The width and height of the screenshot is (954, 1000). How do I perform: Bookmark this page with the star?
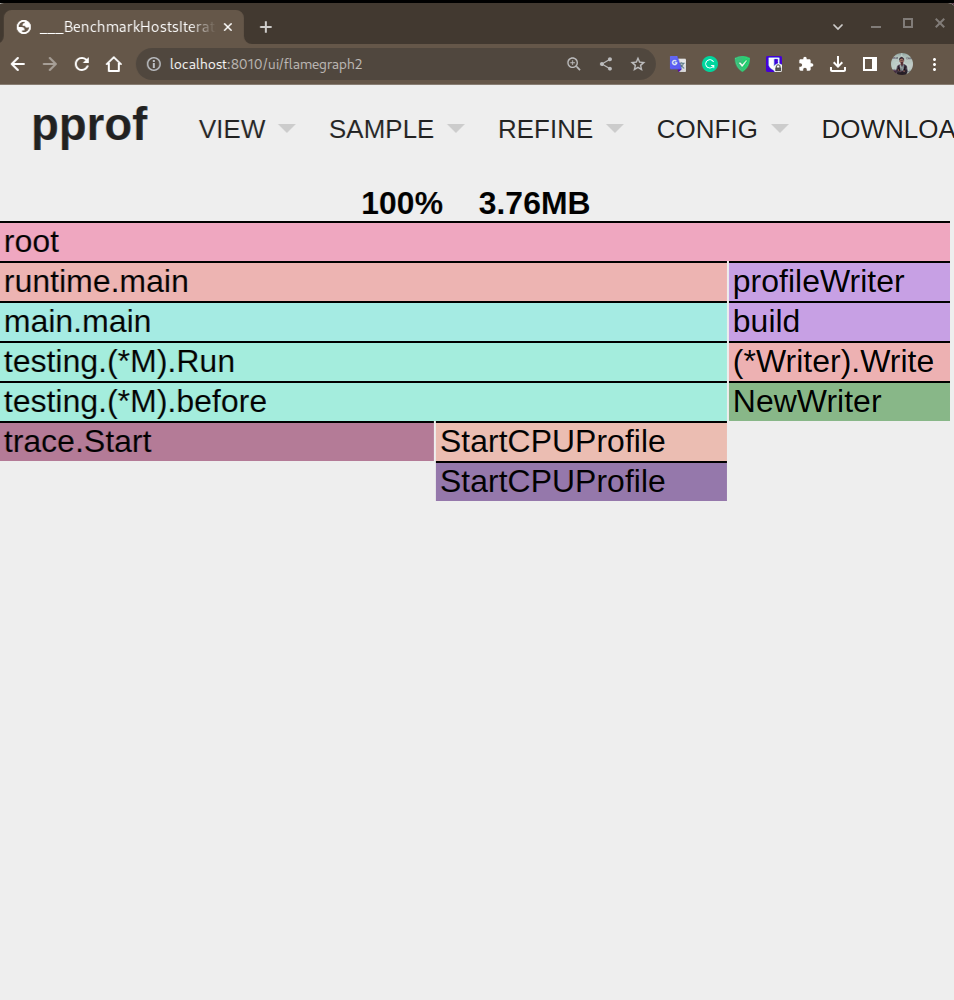(x=638, y=64)
